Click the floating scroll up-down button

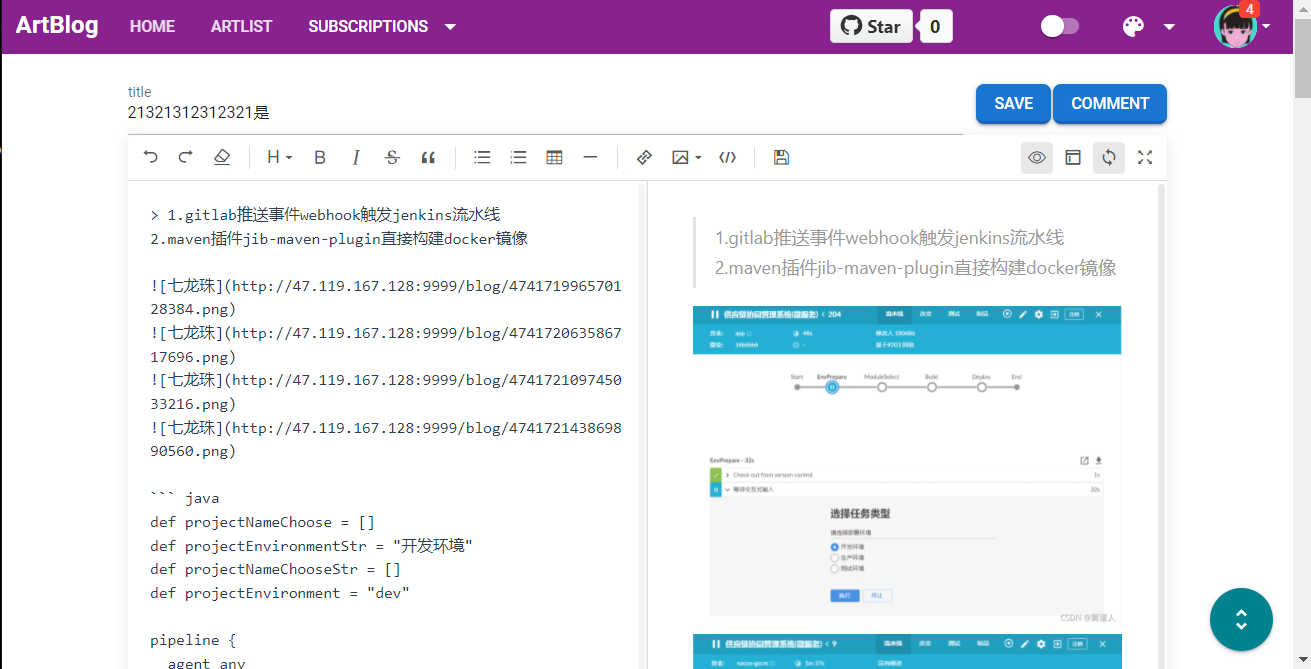click(1241, 620)
